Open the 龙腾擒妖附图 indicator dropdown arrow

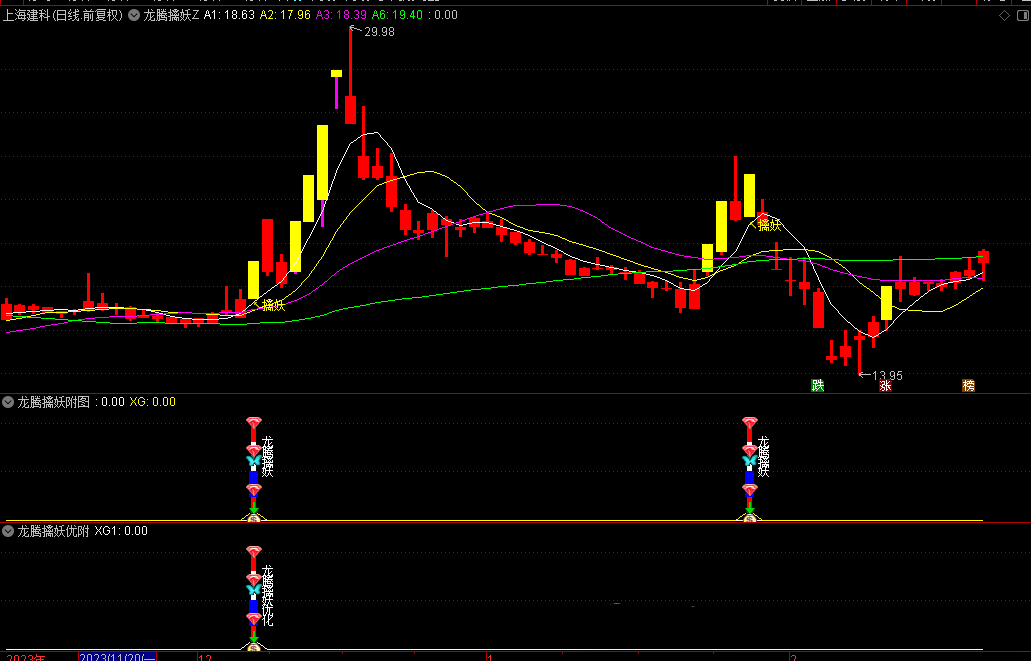pos(9,402)
